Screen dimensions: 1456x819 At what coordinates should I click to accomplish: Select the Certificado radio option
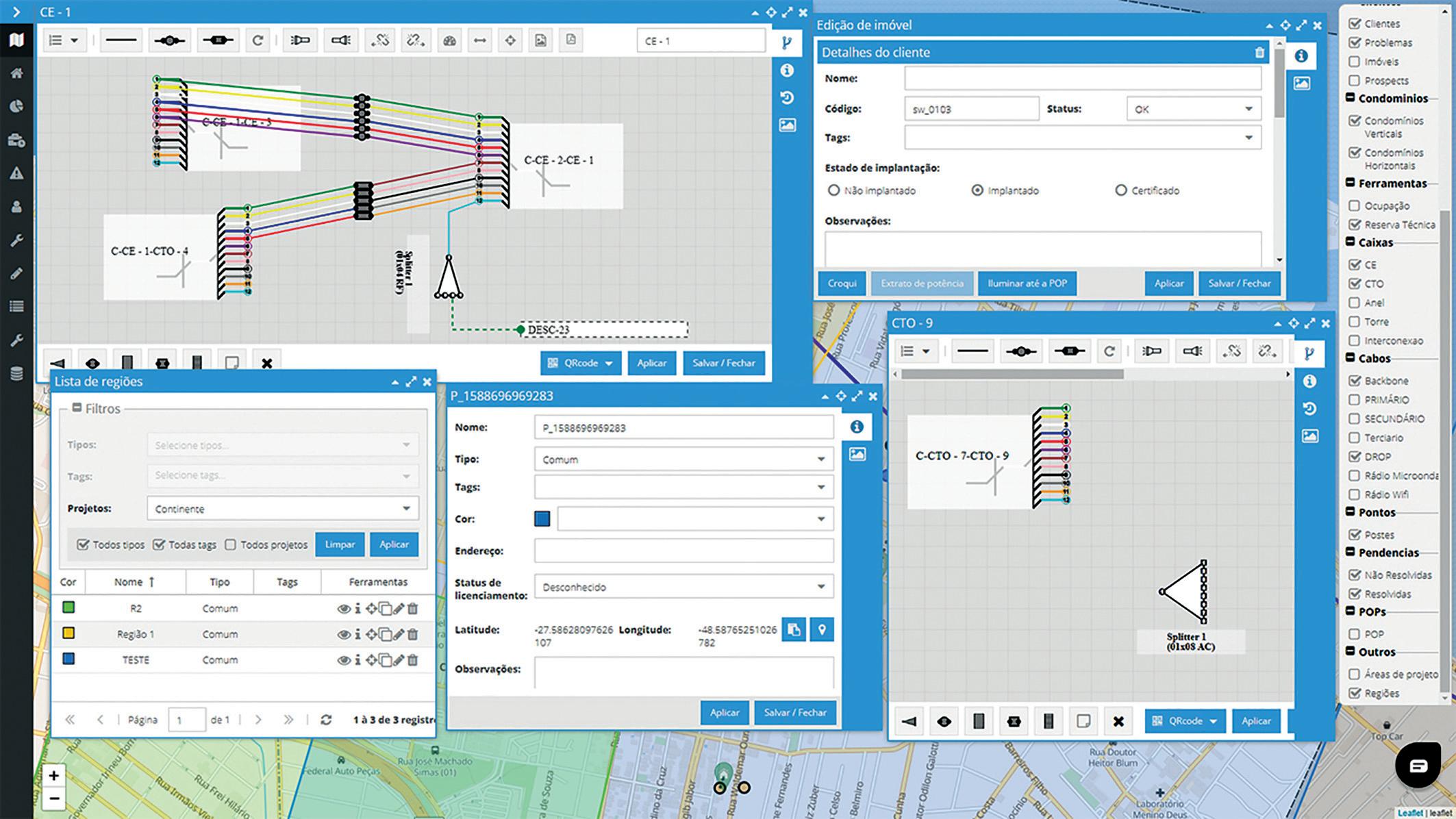coord(1120,190)
